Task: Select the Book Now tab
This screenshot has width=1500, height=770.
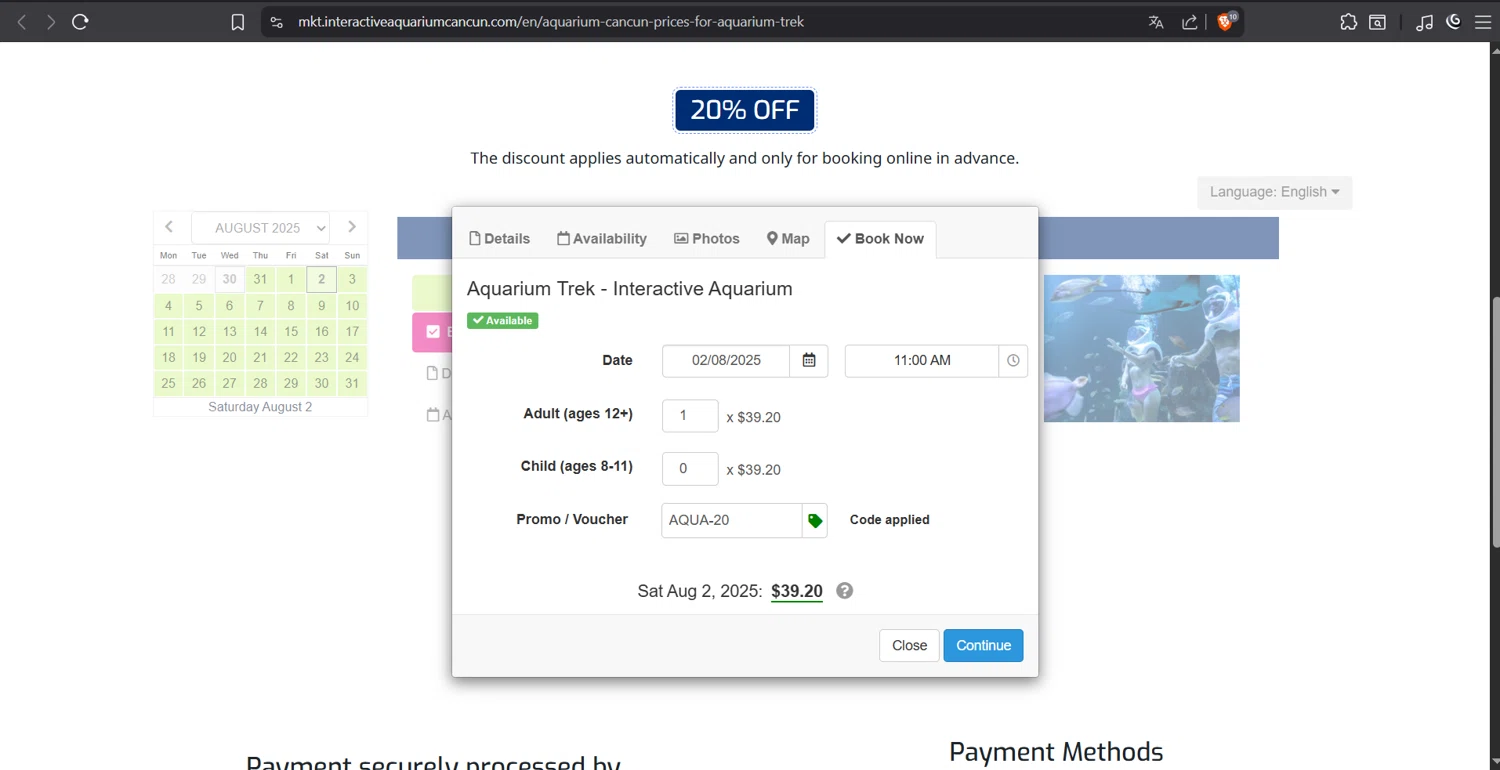Action: [x=880, y=239]
